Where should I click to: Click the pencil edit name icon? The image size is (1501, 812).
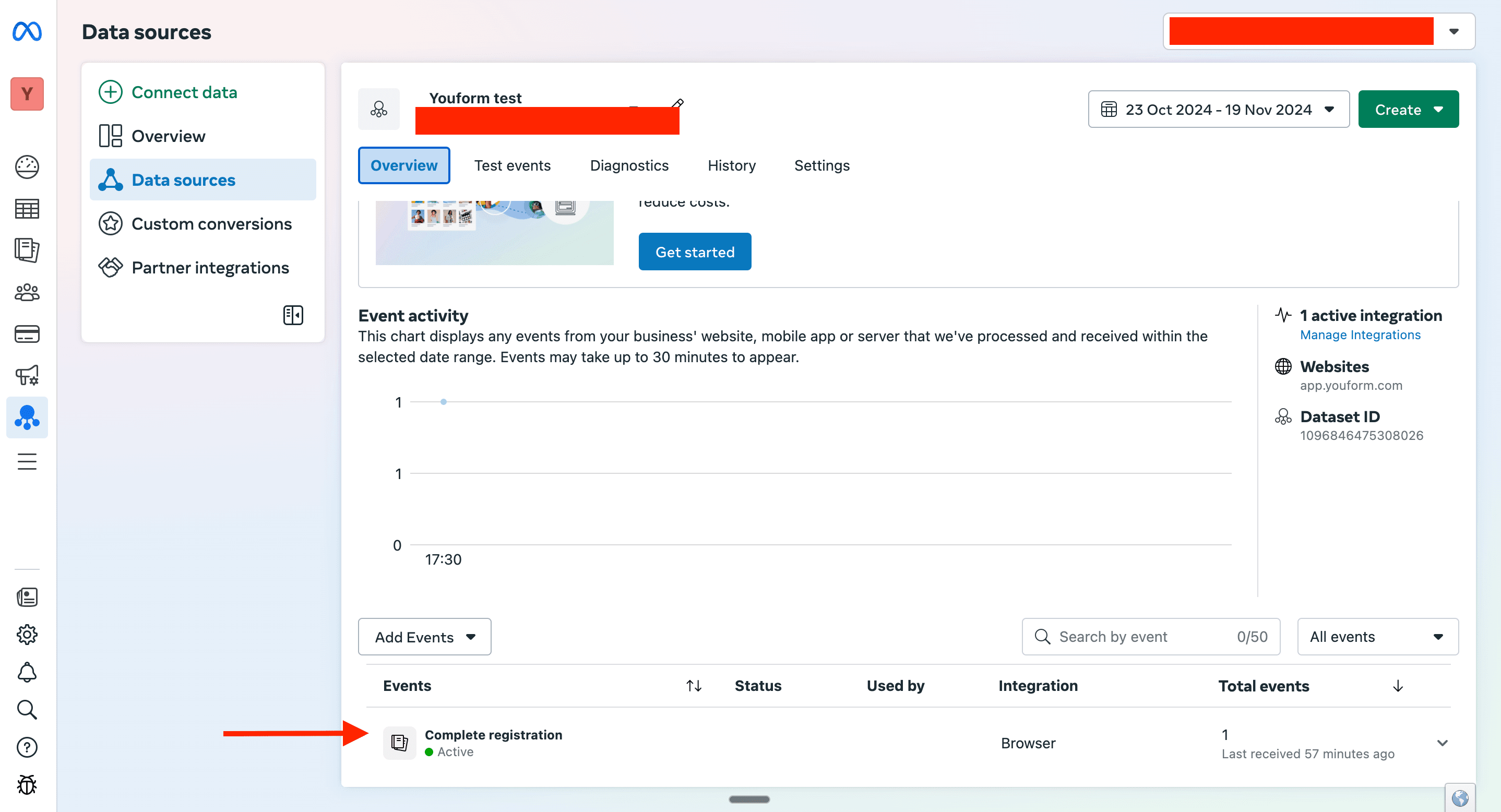tap(677, 104)
